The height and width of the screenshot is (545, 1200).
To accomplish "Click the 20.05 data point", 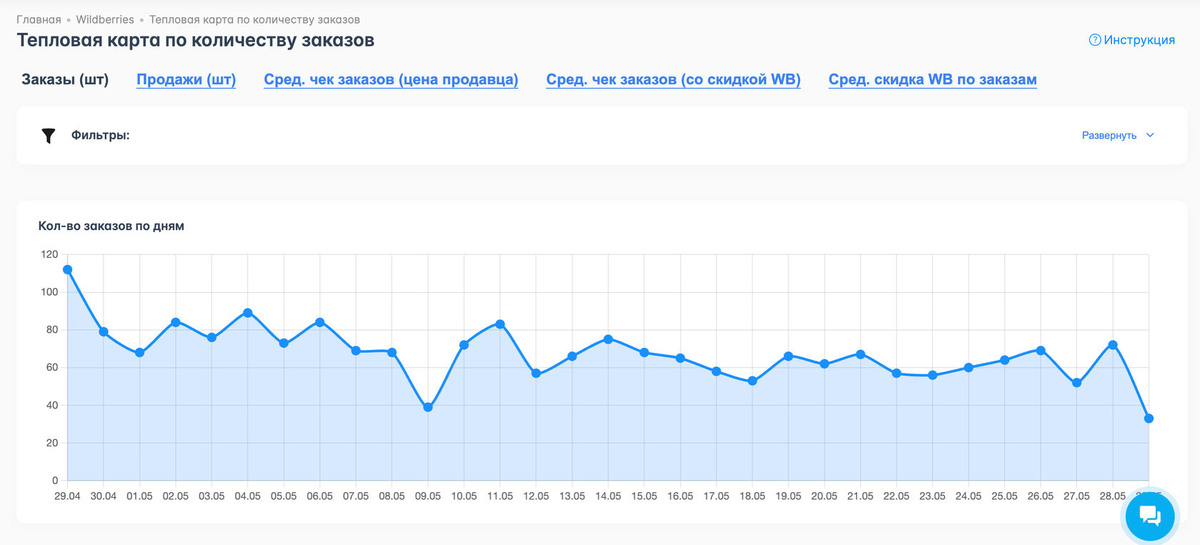I will [824, 364].
